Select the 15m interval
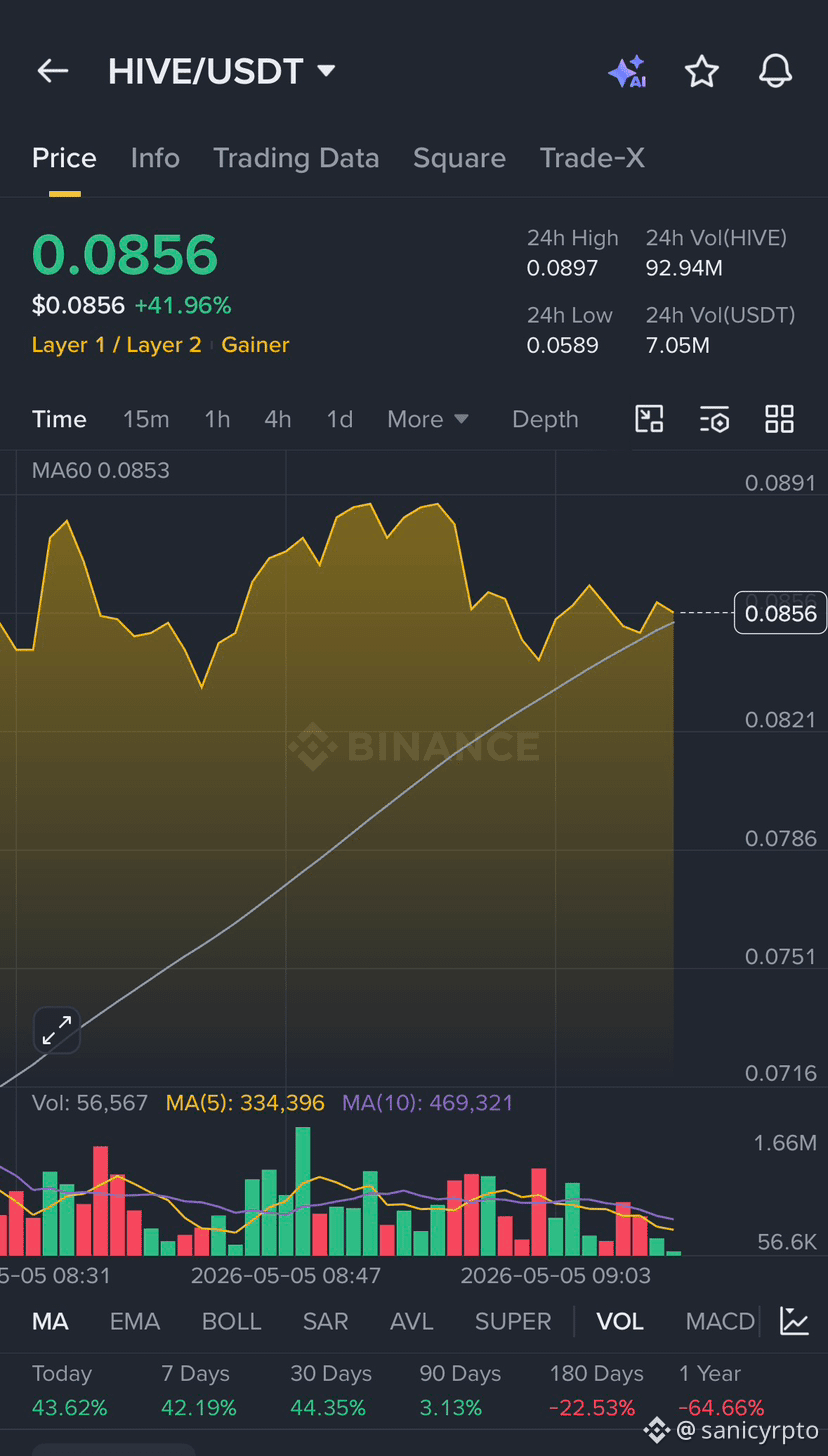828x1456 pixels. [x=146, y=419]
